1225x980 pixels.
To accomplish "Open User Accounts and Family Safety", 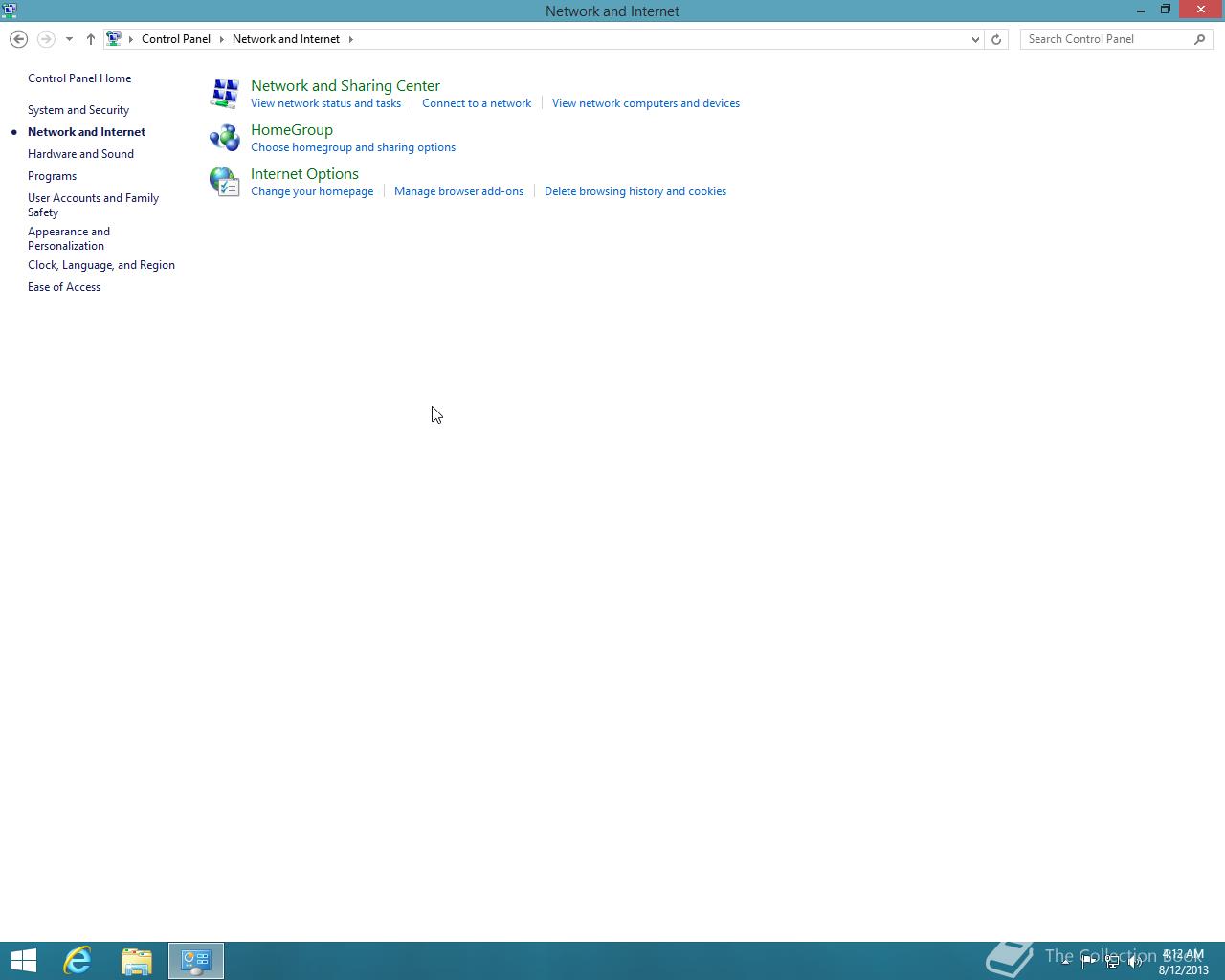I will point(93,205).
